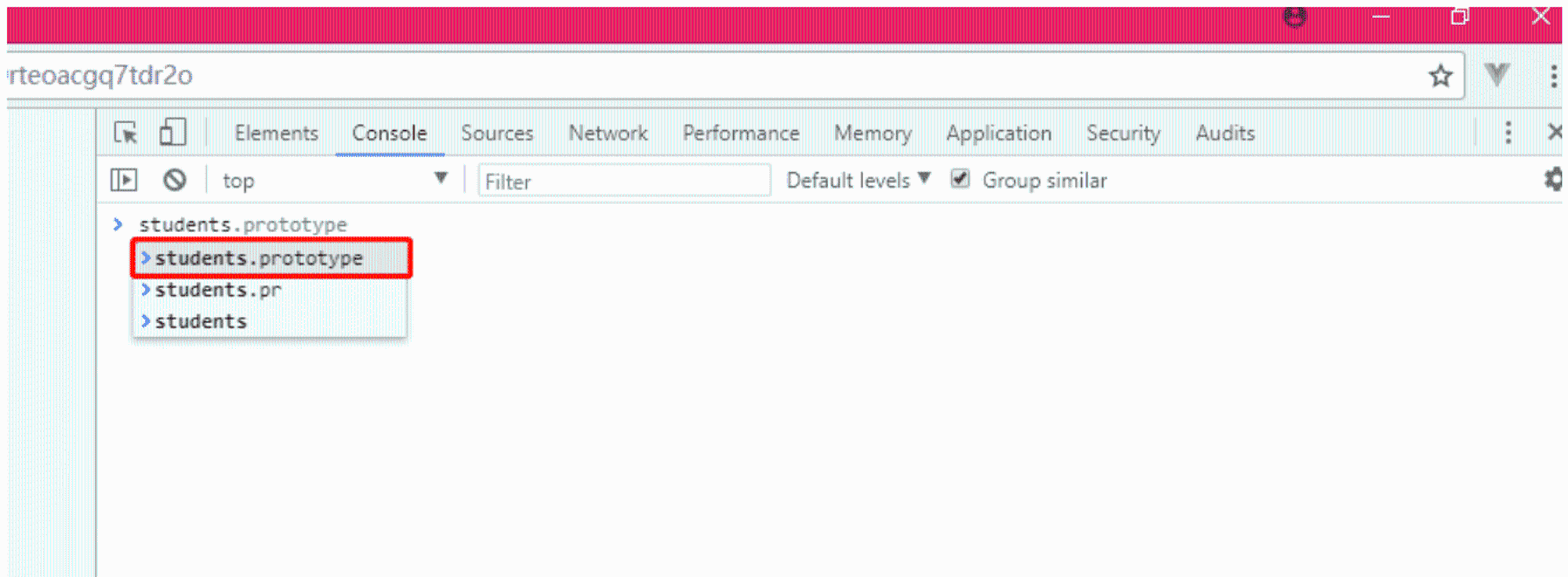Image resolution: width=1568 pixels, height=577 pixels.
Task: Click the console input line students.prototype
Action: 243,224
